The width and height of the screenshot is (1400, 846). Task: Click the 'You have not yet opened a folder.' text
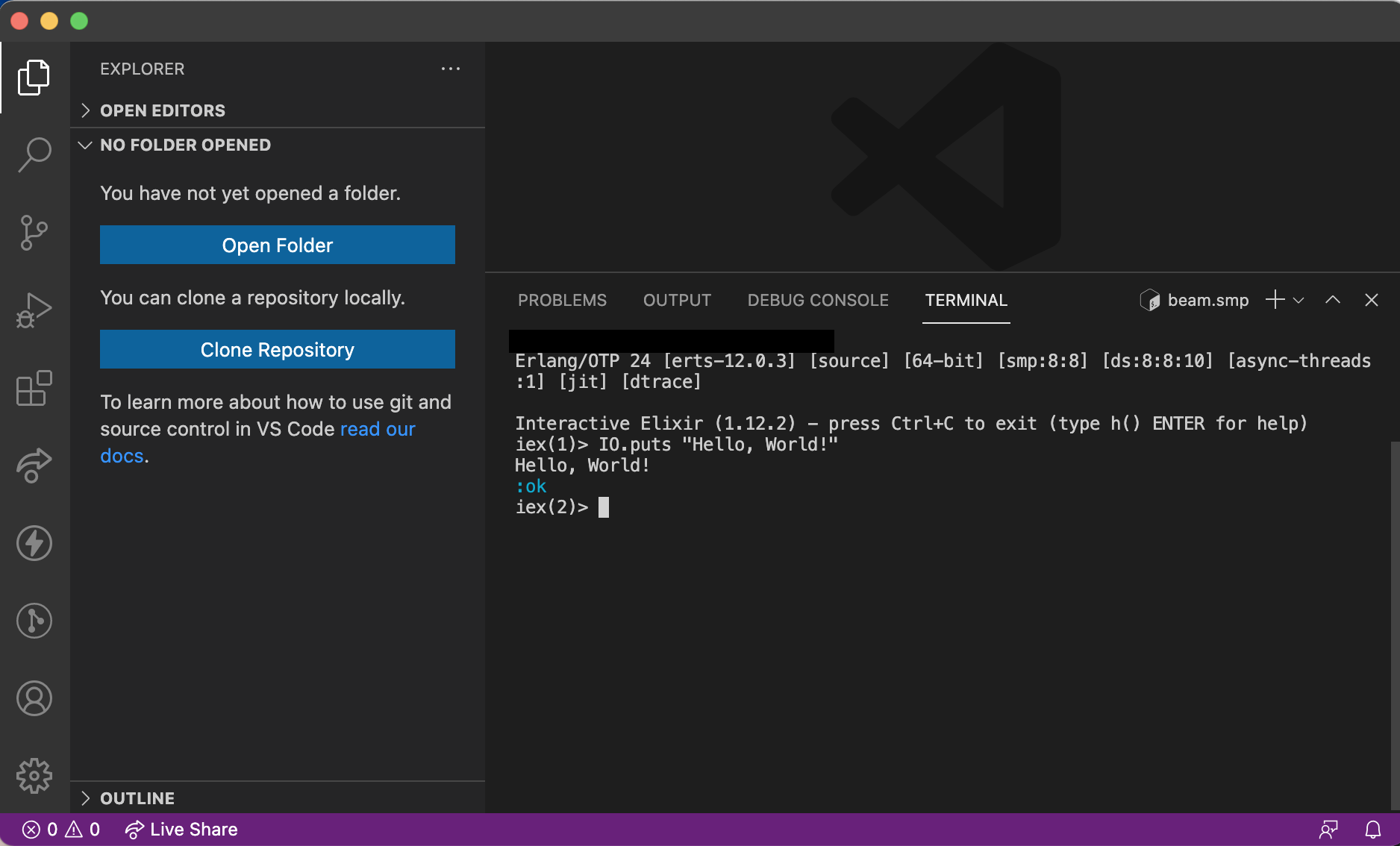click(251, 193)
